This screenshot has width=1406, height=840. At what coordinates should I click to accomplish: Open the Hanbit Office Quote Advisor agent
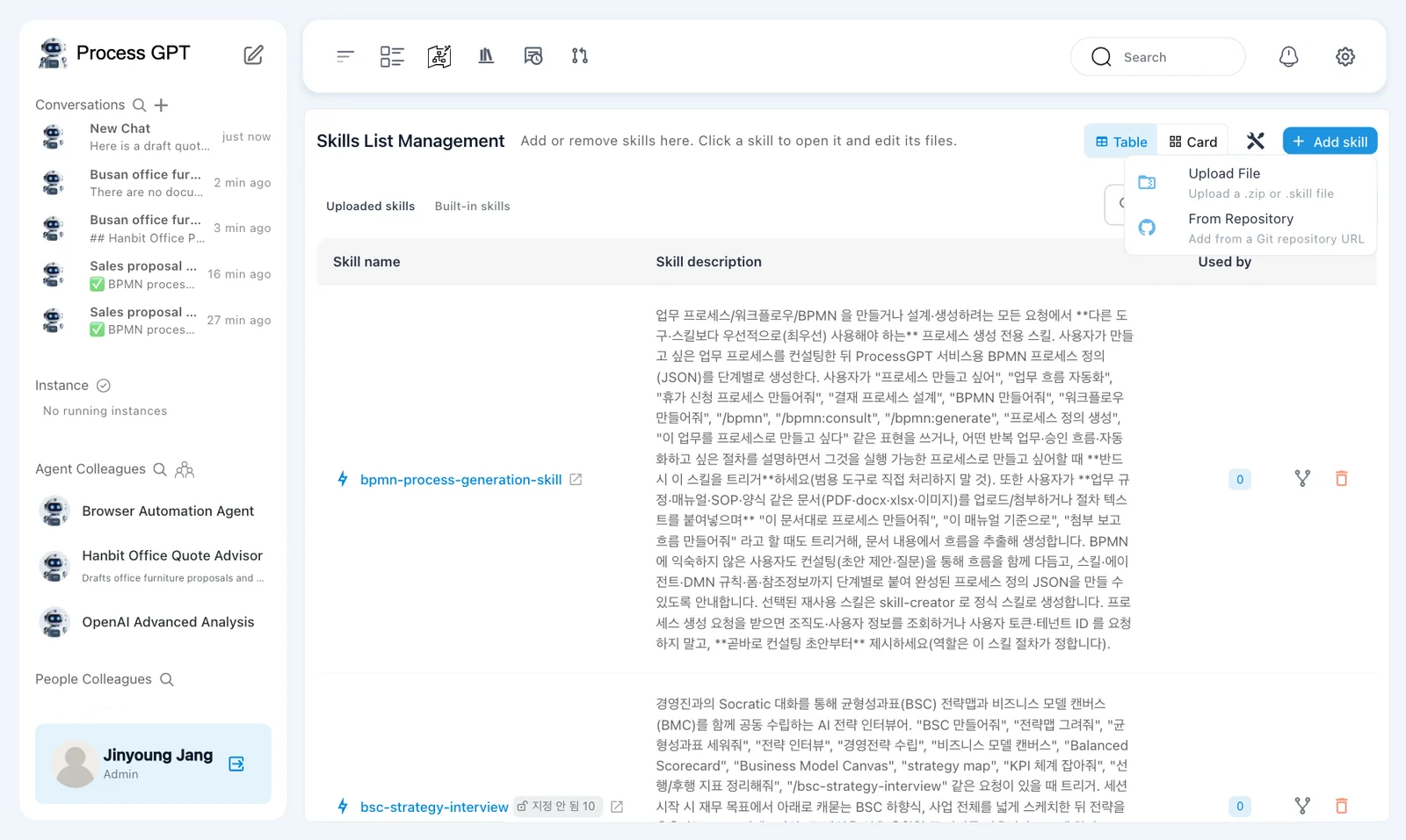point(154,566)
